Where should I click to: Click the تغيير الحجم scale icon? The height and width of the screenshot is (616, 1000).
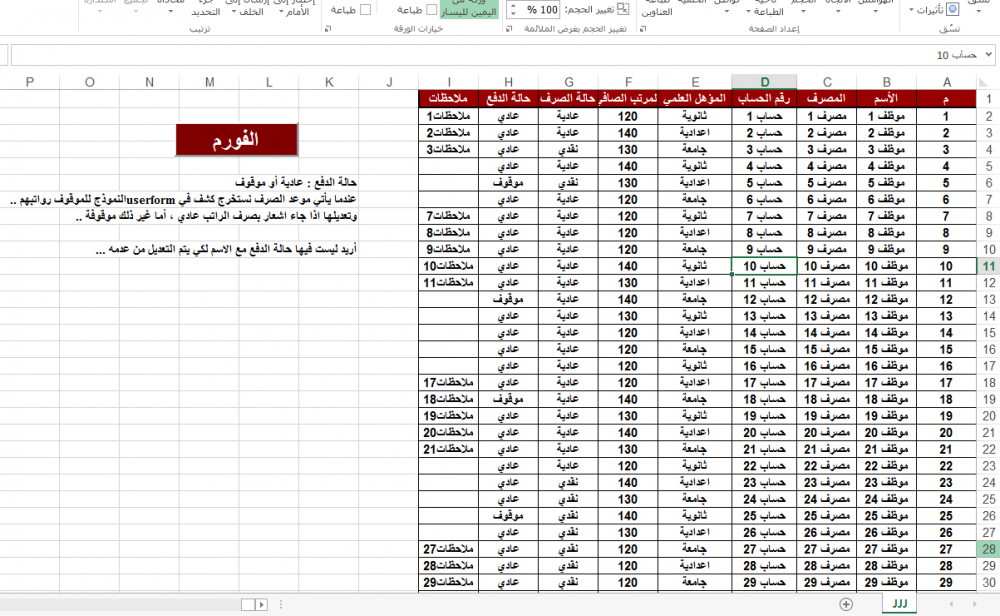point(623,9)
